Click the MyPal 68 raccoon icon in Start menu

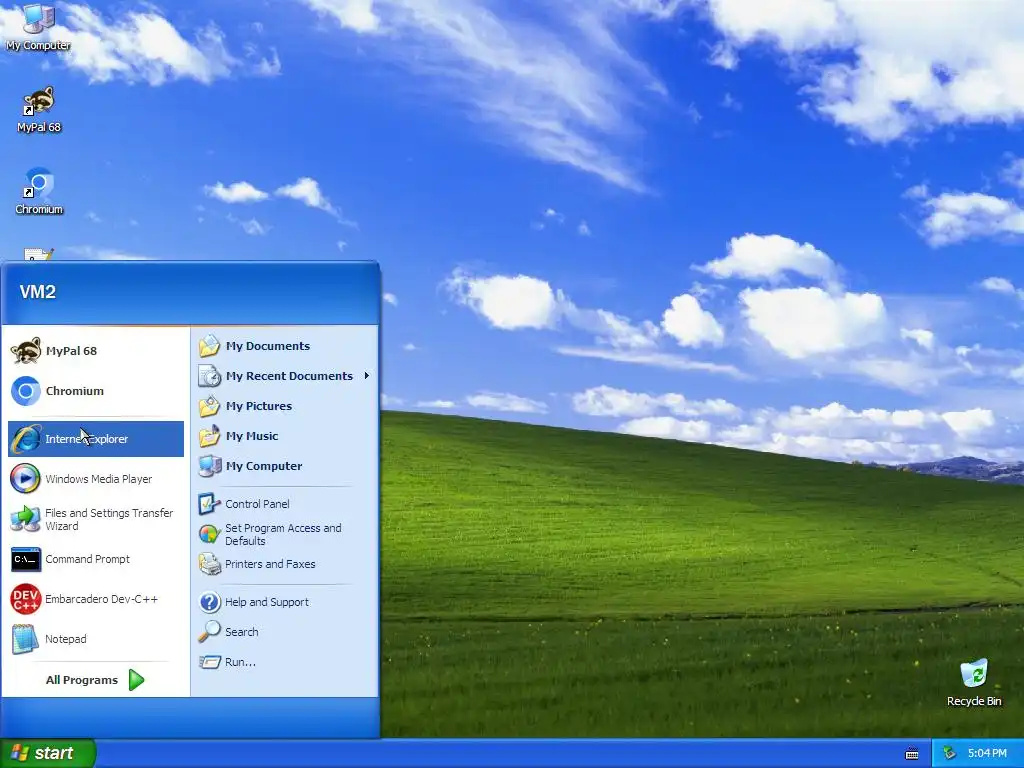pos(26,351)
